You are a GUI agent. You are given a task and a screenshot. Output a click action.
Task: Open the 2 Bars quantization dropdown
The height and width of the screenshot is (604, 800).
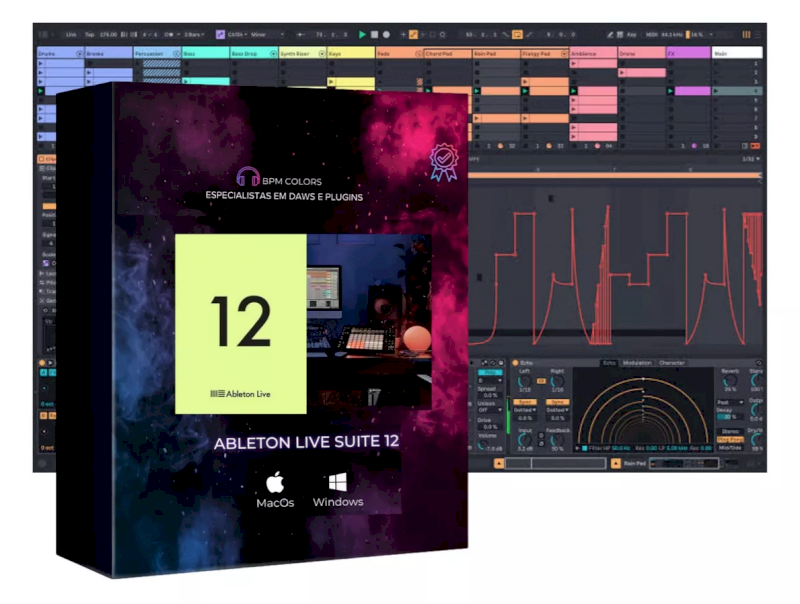(194, 34)
